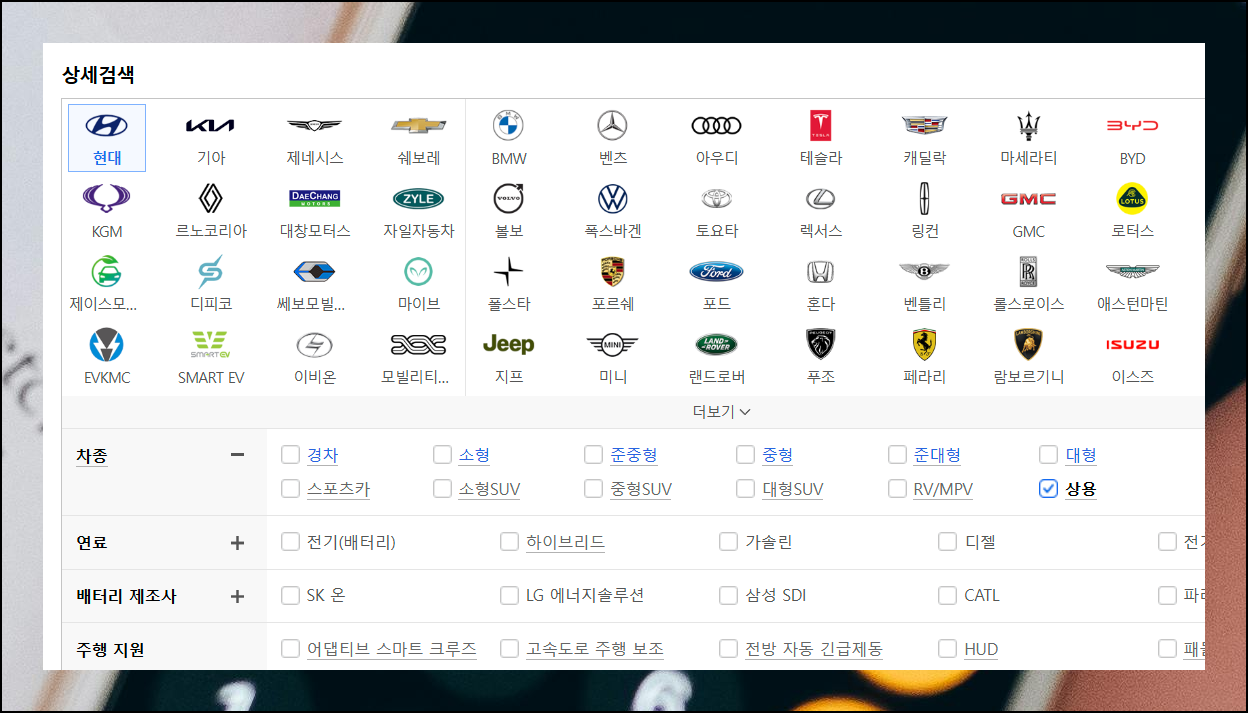The height and width of the screenshot is (713, 1248).
Task: Pick the Lincoln (링컨) logo
Action: click(925, 198)
